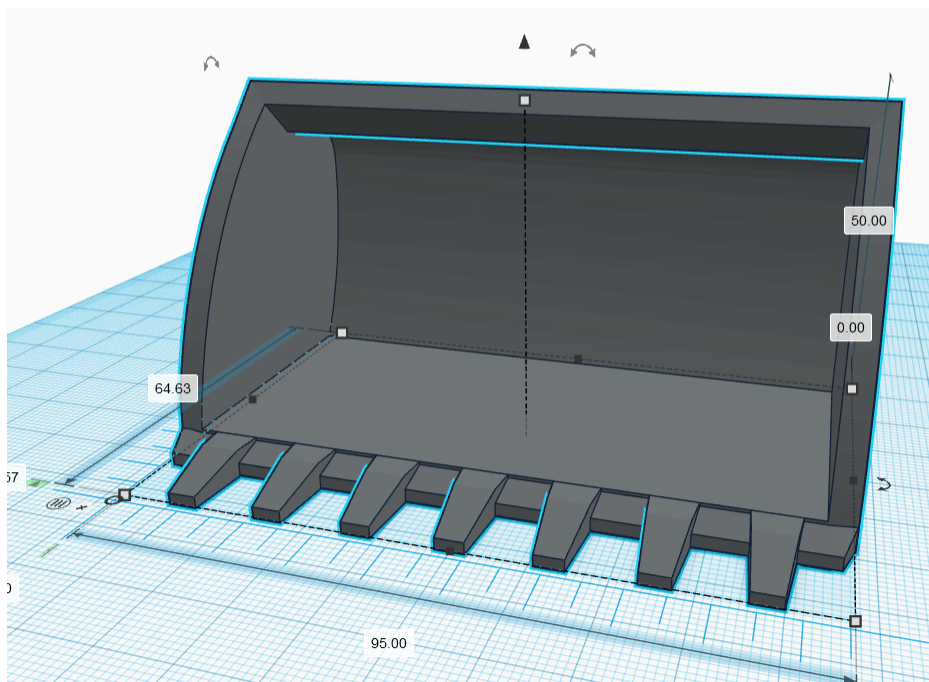
Task: Click the small black handle on left edge
Action: (253, 399)
